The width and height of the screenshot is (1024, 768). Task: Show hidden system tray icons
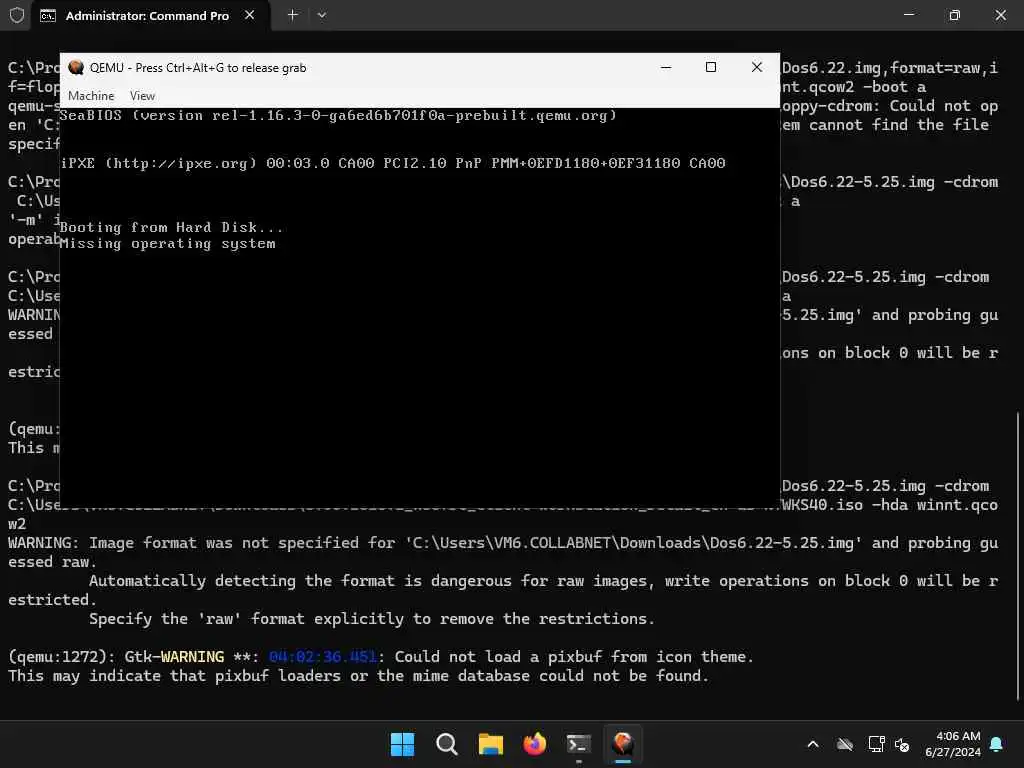click(813, 744)
